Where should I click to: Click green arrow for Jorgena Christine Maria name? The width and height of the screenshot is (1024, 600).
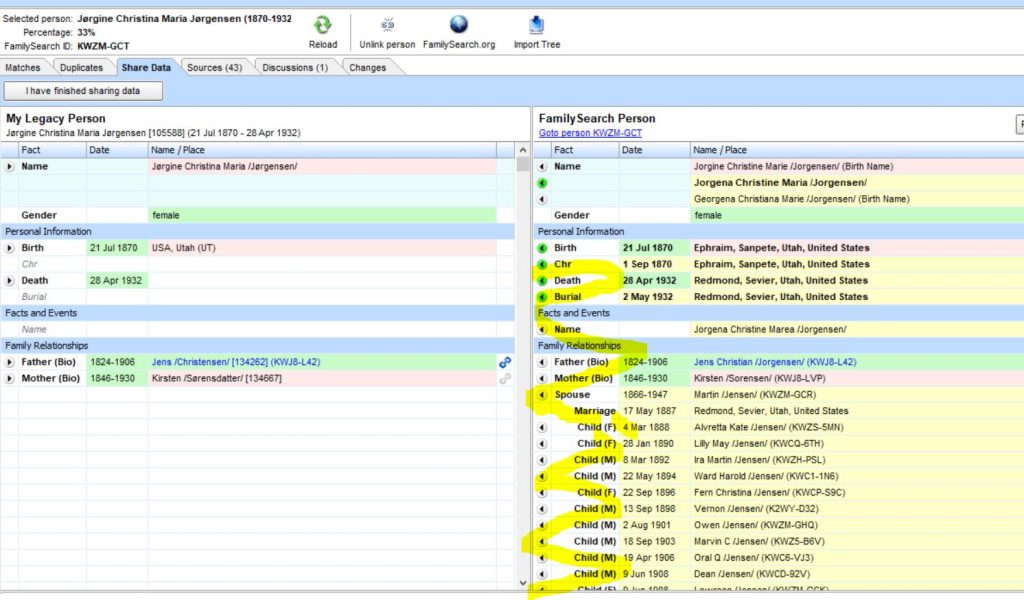point(542,183)
